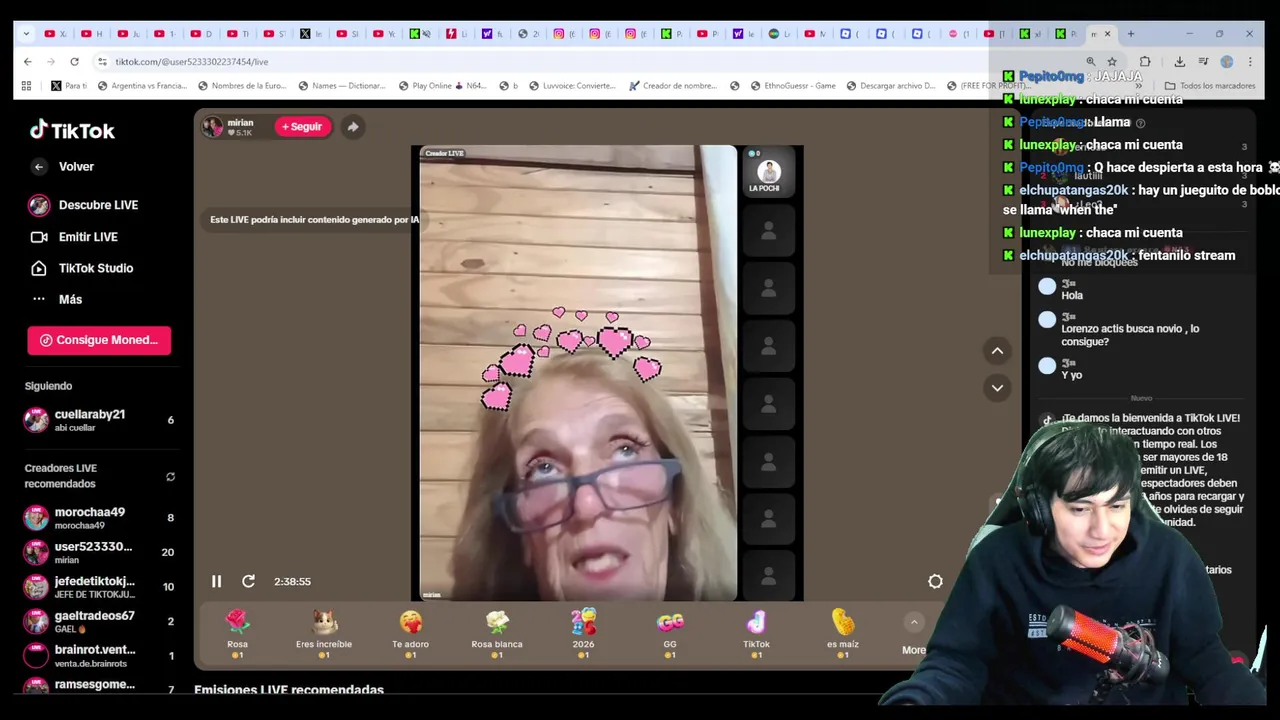This screenshot has width=1280, height=720.
Task: Click the Emisiones LIVE recomendadas heading
Action: tap(289, 690)
